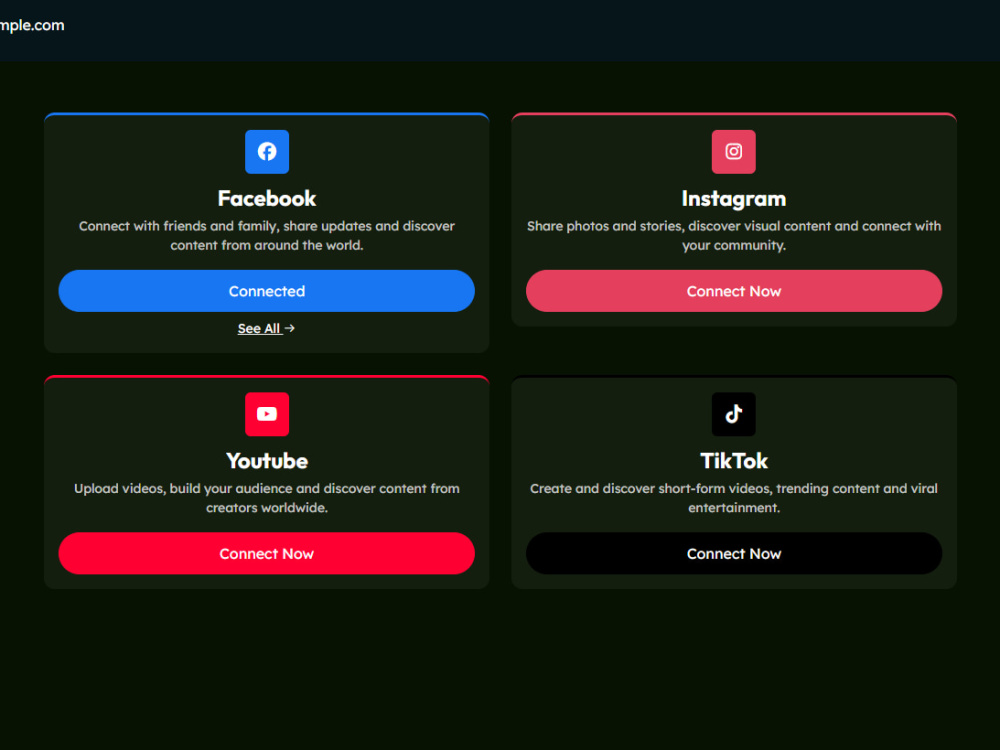This screenshot has width=1000, height=750.
Task: Click the Instagram logo icon
Action: pyautogui.click(x=733, y=152)
